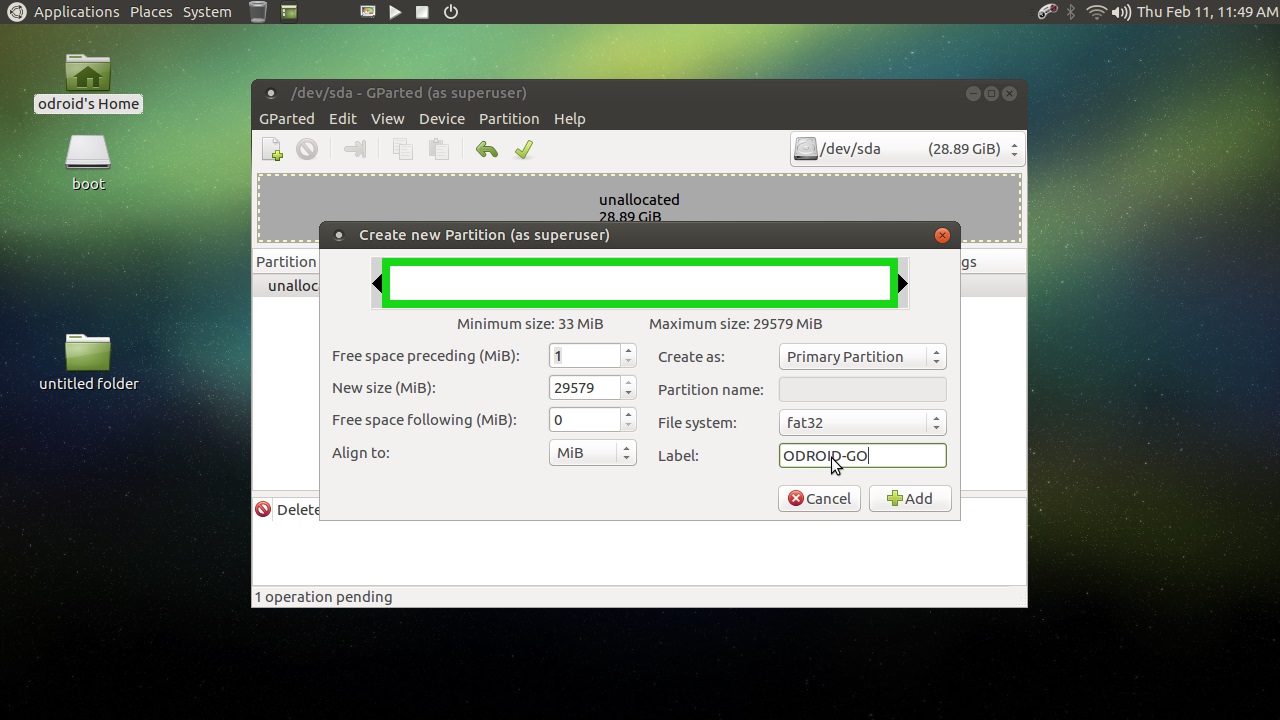
Task: Click the power icon in top panel
Action: coord(451,12)
